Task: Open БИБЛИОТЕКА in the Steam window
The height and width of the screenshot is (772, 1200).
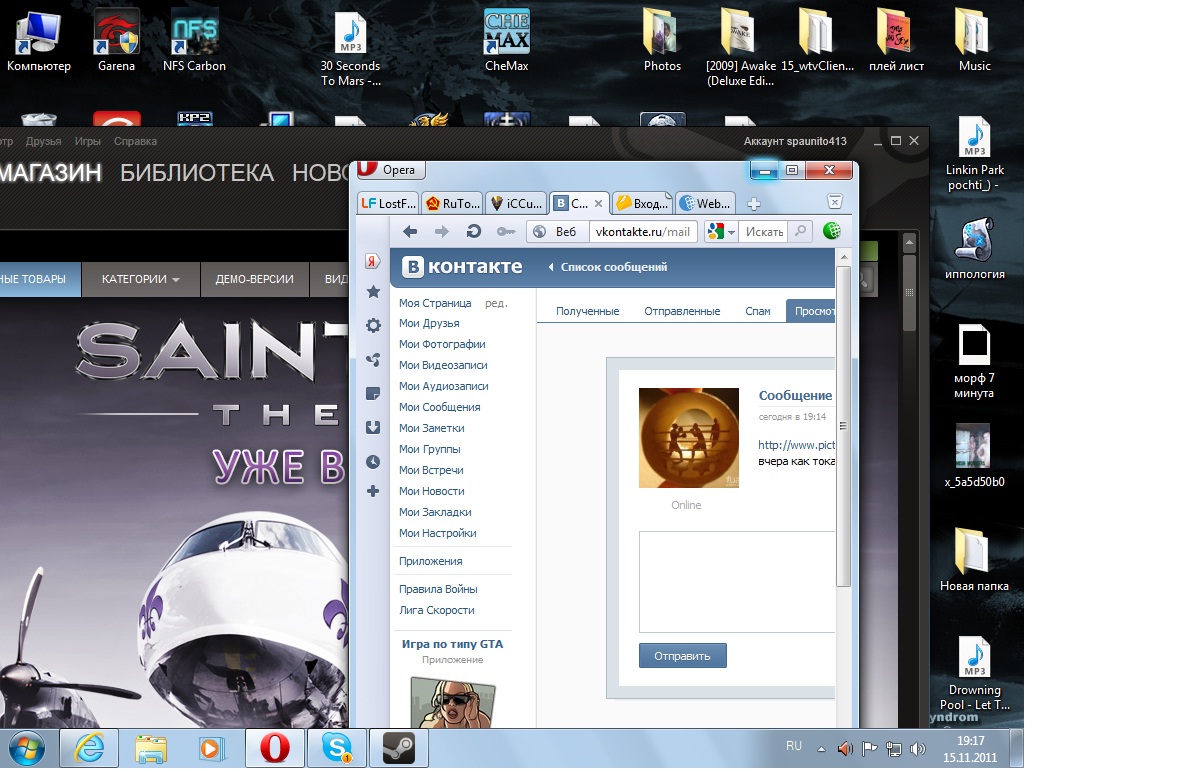Action: (x=197, y=173)
